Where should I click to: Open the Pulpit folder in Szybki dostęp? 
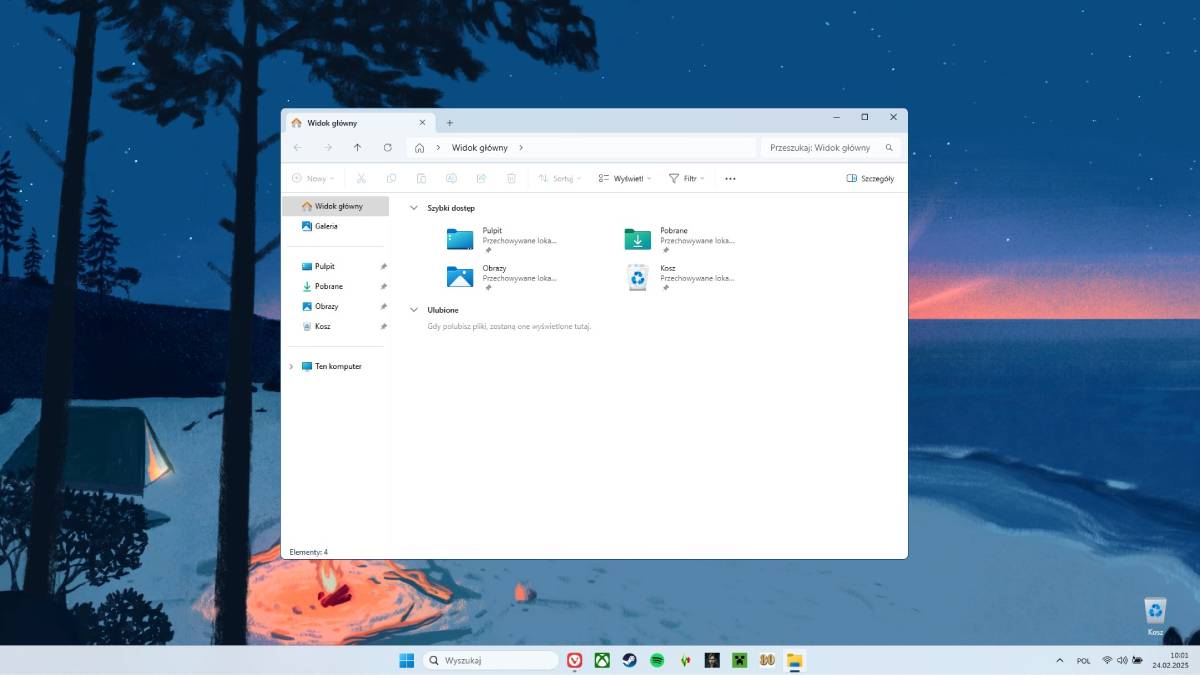[460, 239]
